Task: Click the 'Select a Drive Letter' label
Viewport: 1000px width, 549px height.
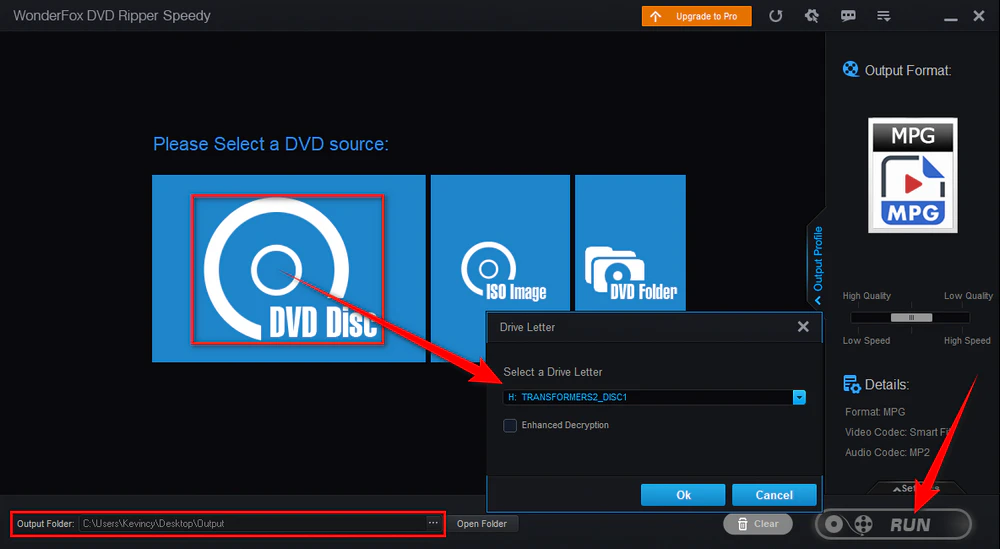Action: [x=552, y=372]
